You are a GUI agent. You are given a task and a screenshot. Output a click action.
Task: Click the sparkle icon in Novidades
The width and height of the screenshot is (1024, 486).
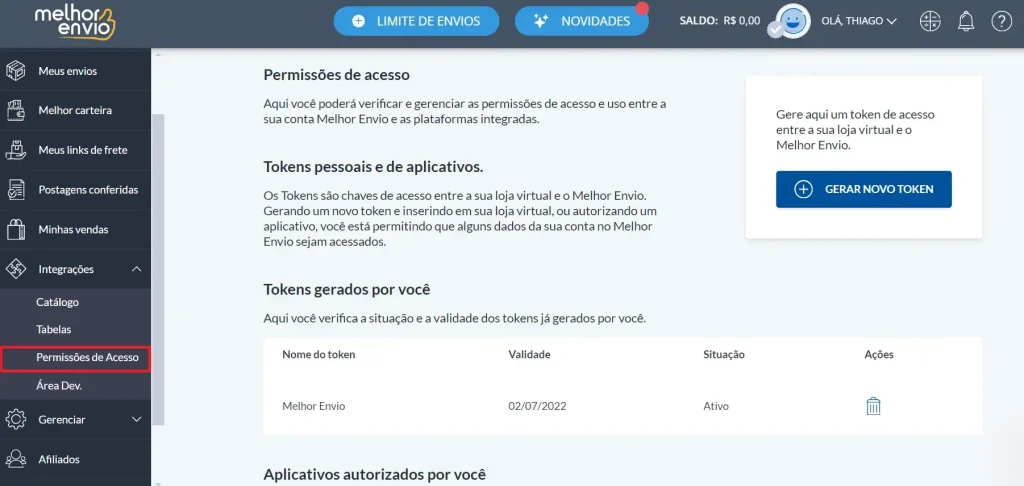[x=540, y=21]
